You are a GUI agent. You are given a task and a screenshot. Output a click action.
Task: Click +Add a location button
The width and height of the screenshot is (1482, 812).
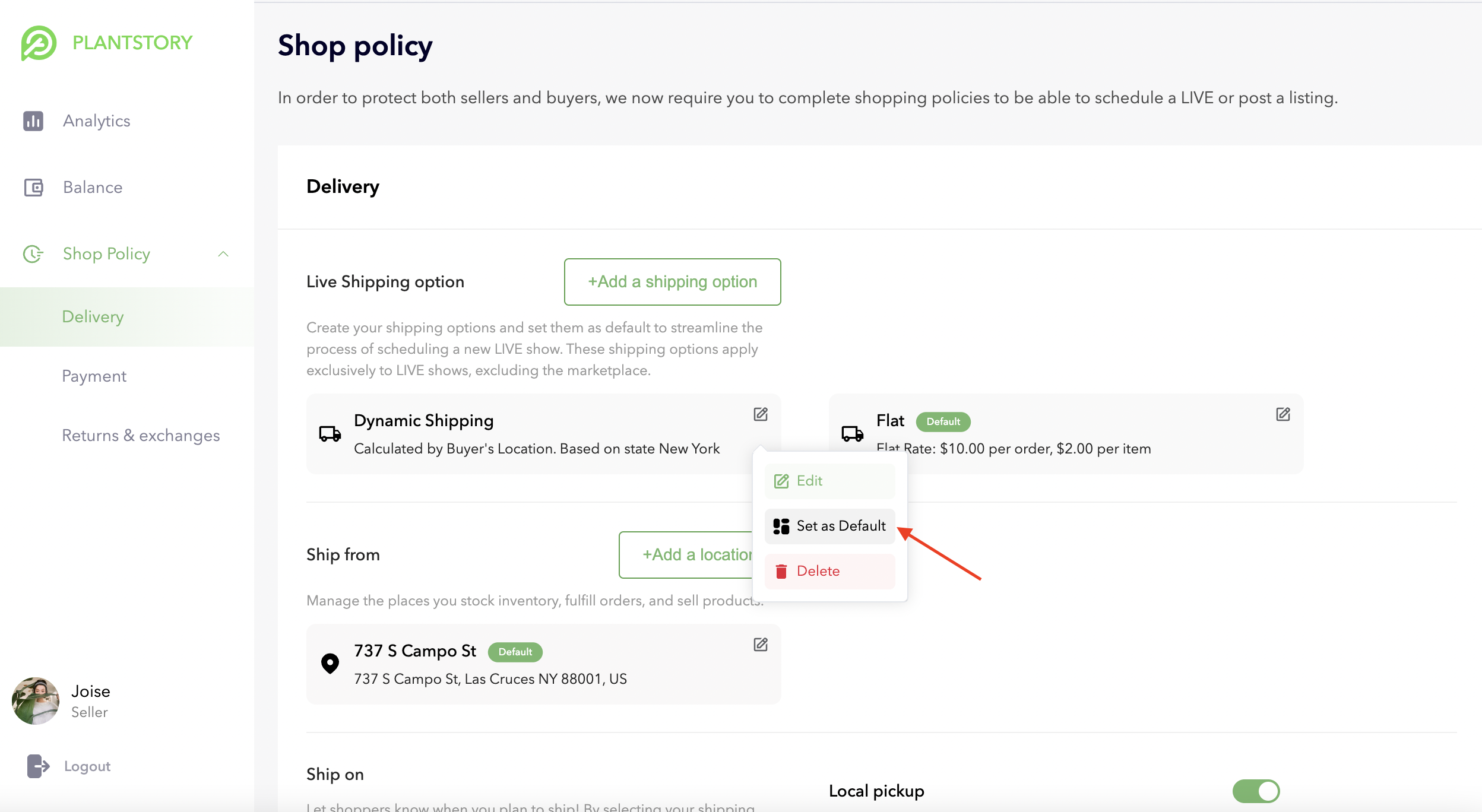pyautogui.click(x=686, y=555)
